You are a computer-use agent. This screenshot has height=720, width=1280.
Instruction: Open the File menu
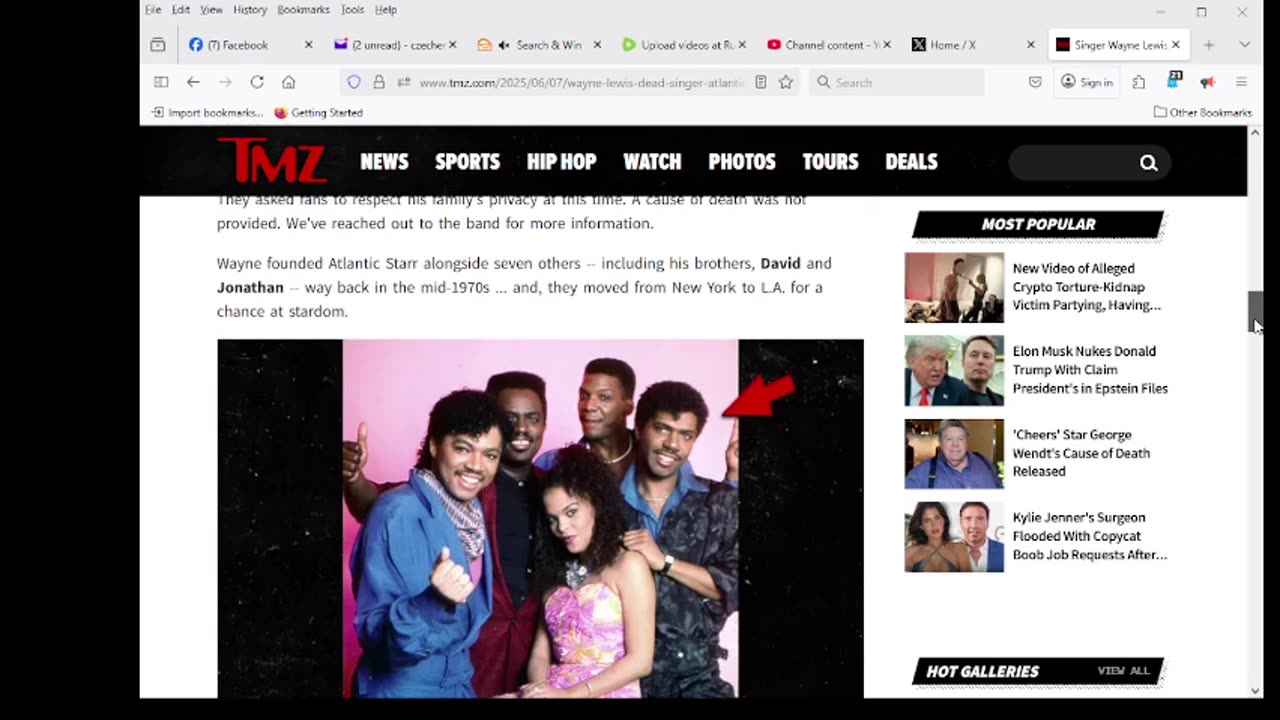(x=153, y=10)
